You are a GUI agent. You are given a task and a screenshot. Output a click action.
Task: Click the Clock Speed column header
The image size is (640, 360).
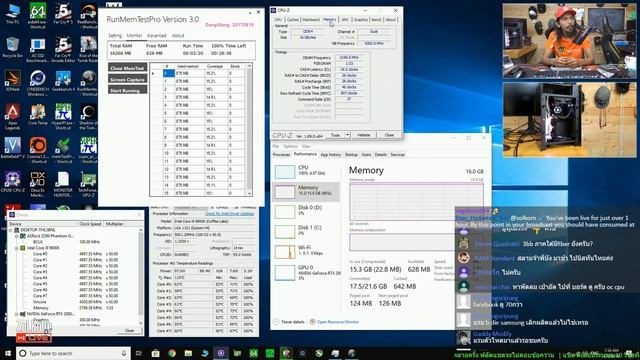click(90, 224)
